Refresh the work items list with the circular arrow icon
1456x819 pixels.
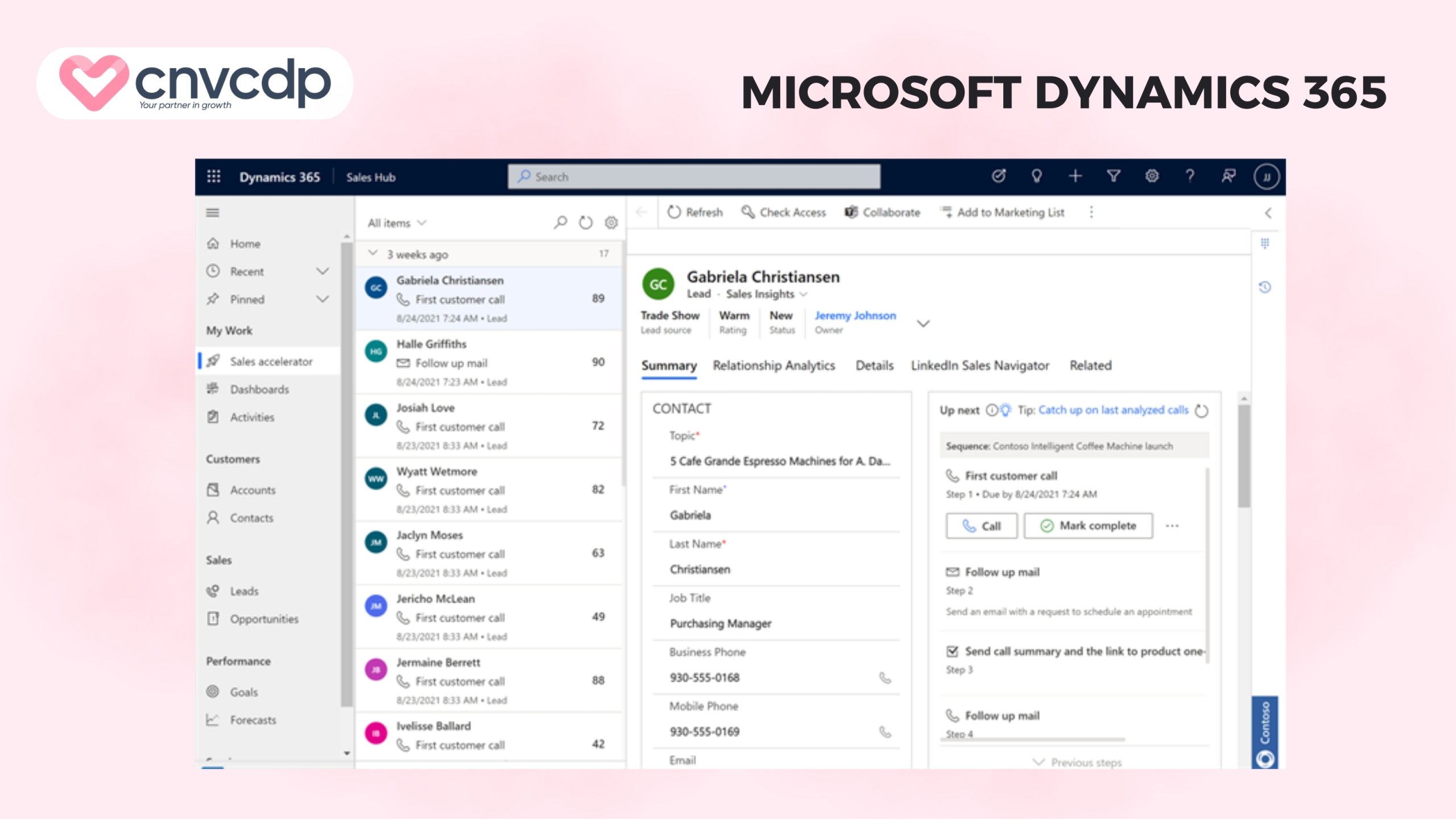tap(585, 223)
